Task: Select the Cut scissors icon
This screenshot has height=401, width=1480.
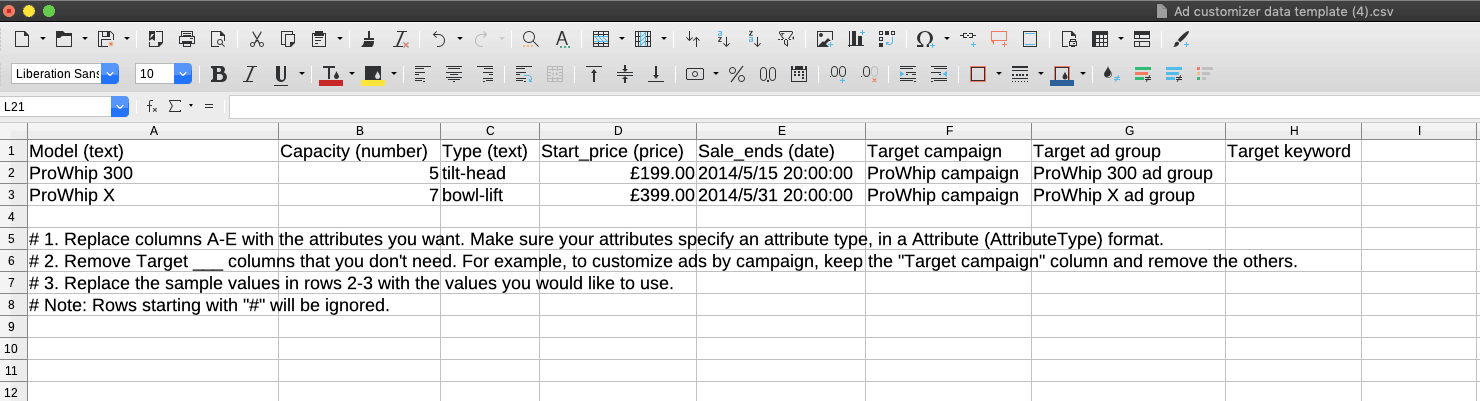Action: pyautogui.click(x=256, y=39)
